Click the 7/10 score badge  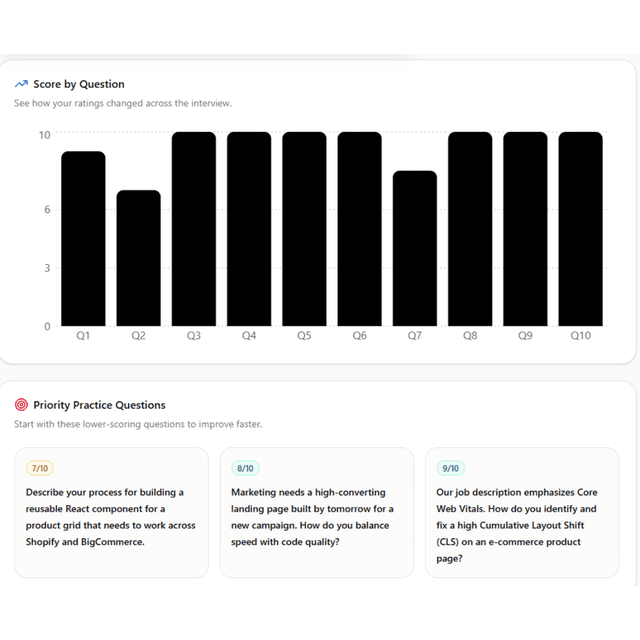[x=40, y=468]
